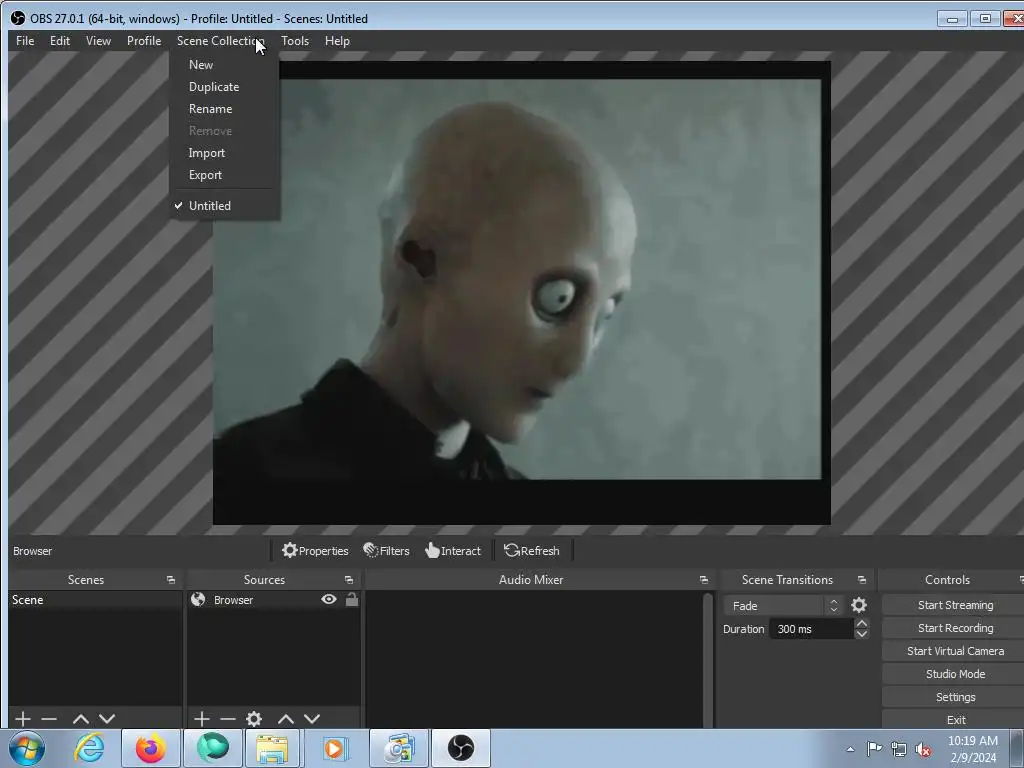
Task: Pop out the Sources dock
Action: pos(349,580)
